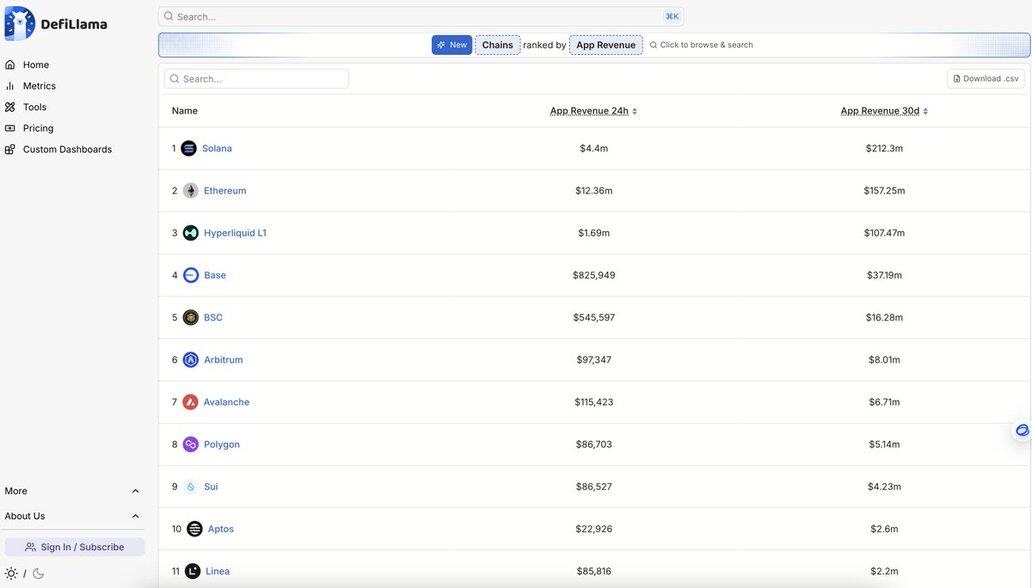The height and width of the screenshot is (588, 1032).
Task: Click the Sui chain logo
Action: (x=190, y=487)
